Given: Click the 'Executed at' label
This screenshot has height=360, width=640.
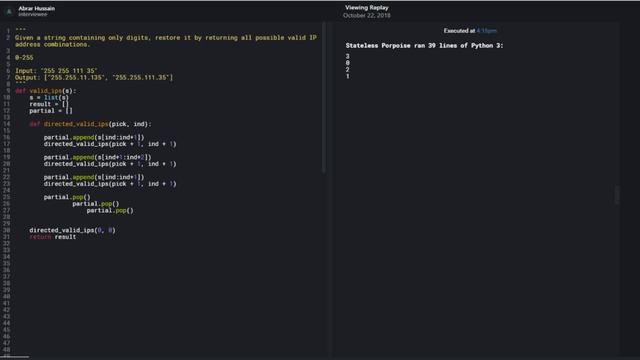Looking at the screenshot, I should [459, 31].
